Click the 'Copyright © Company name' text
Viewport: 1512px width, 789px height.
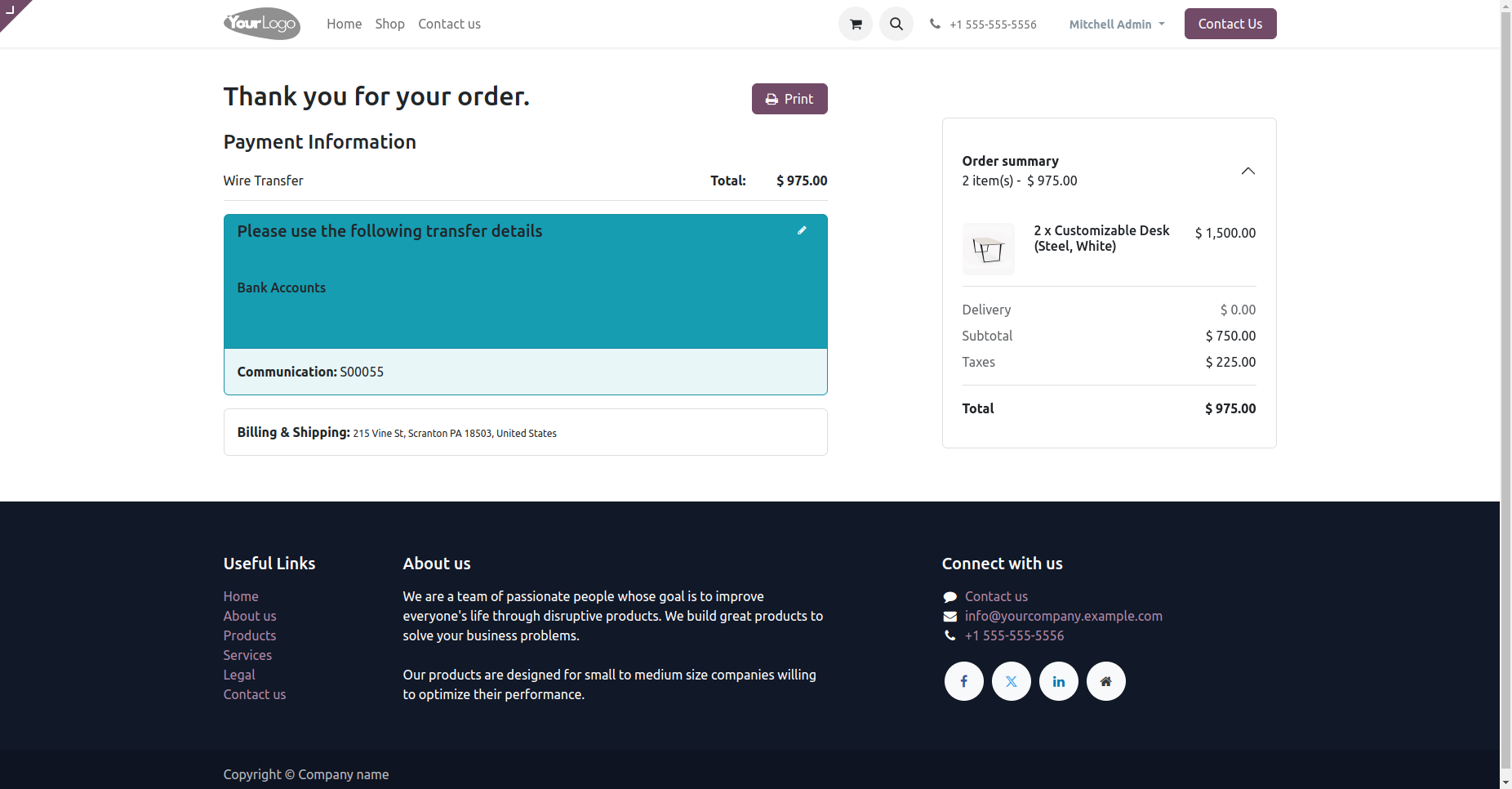(x=306, y=774)
